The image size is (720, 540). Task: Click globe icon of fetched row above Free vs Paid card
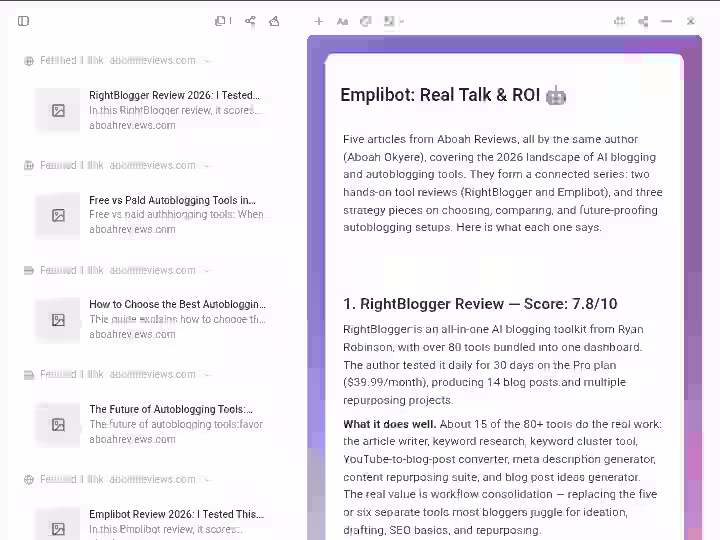(29, 165)
